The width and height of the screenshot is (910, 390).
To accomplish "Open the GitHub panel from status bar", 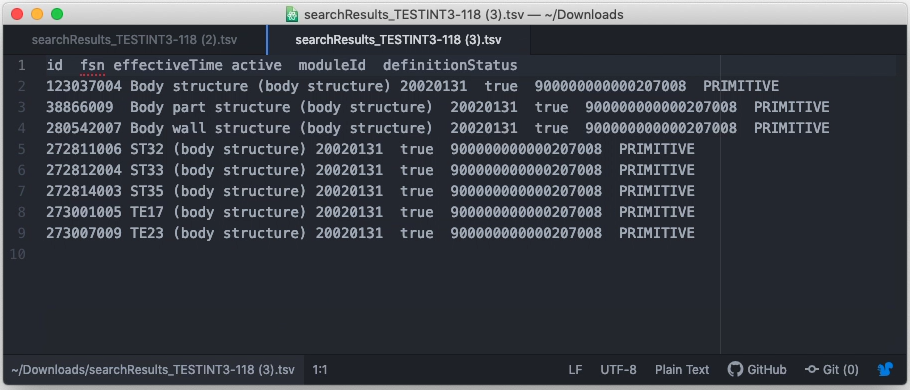I will click(x=757, y=370).
